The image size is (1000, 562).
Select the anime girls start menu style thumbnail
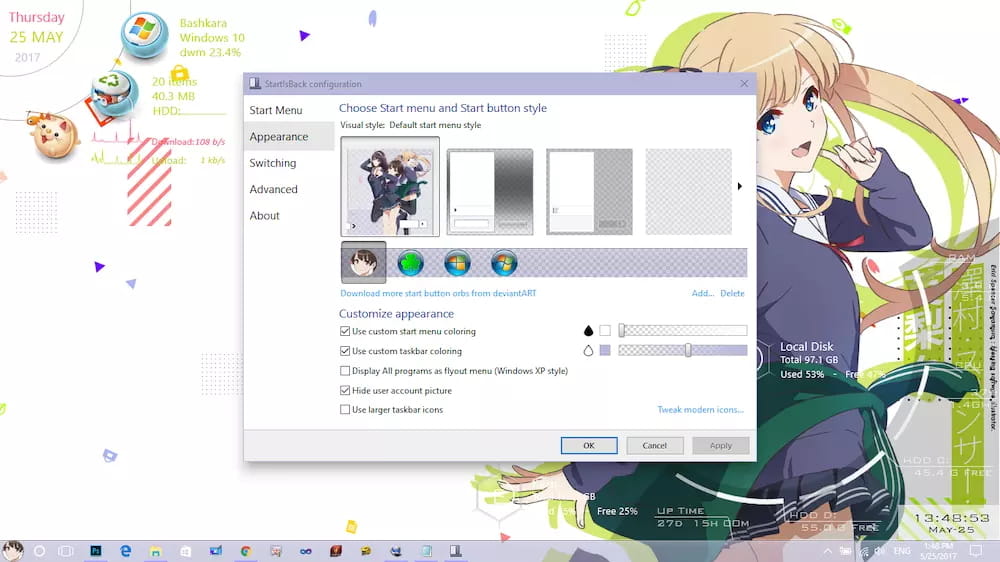tap(390, 186)
